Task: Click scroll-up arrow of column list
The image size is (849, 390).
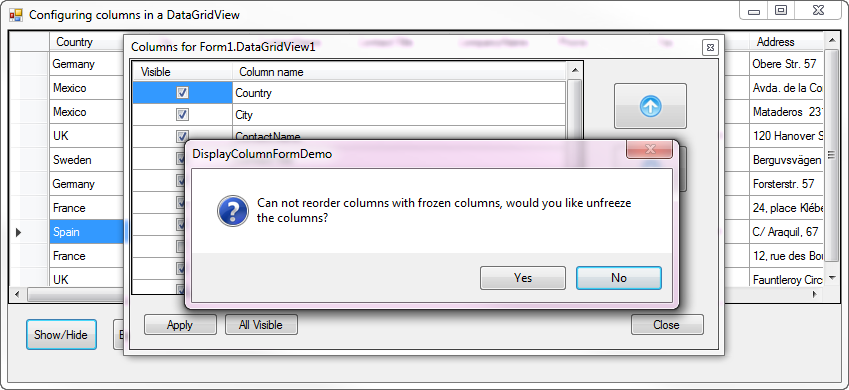Action: [574, 70]
